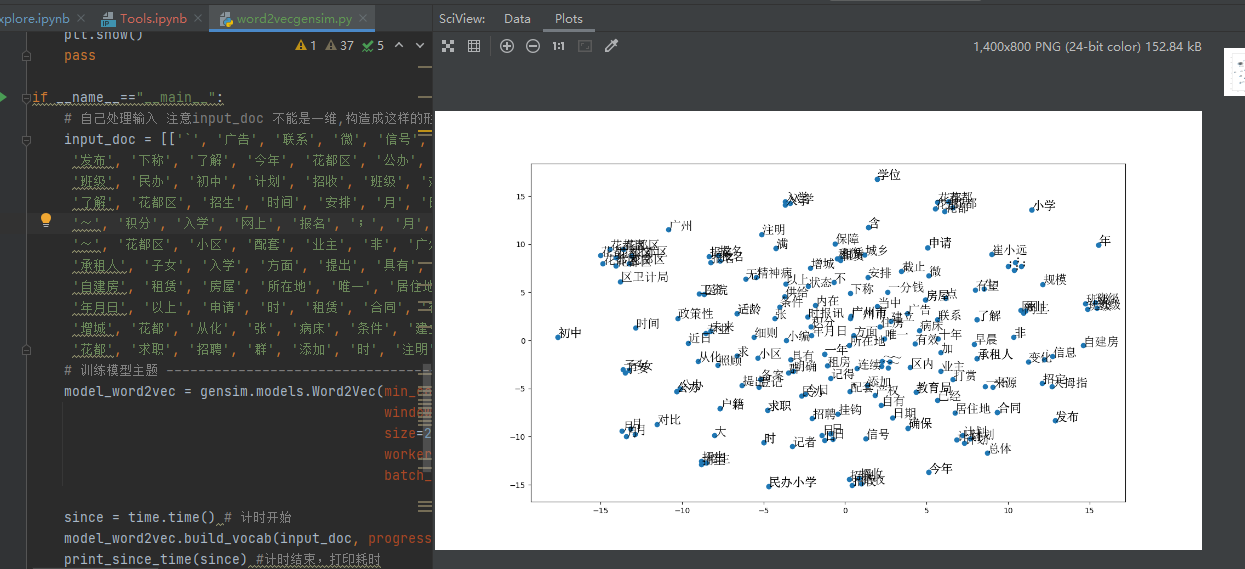Click the fit zoom to window icon

pos(585,46)
